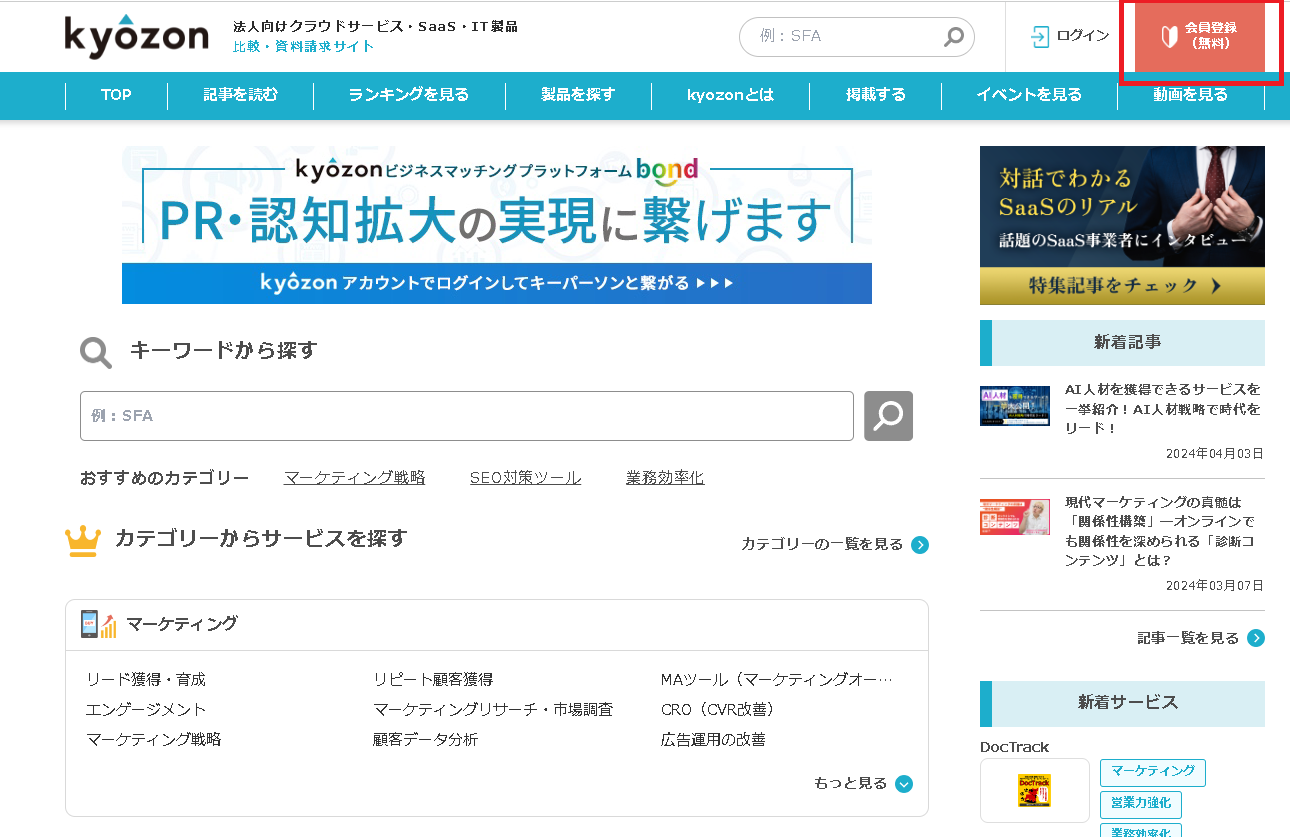Viewport: 1290px width, 837px height.
Task: Click the マーケティング tag under DocTrack
Action: point(1153,772)
